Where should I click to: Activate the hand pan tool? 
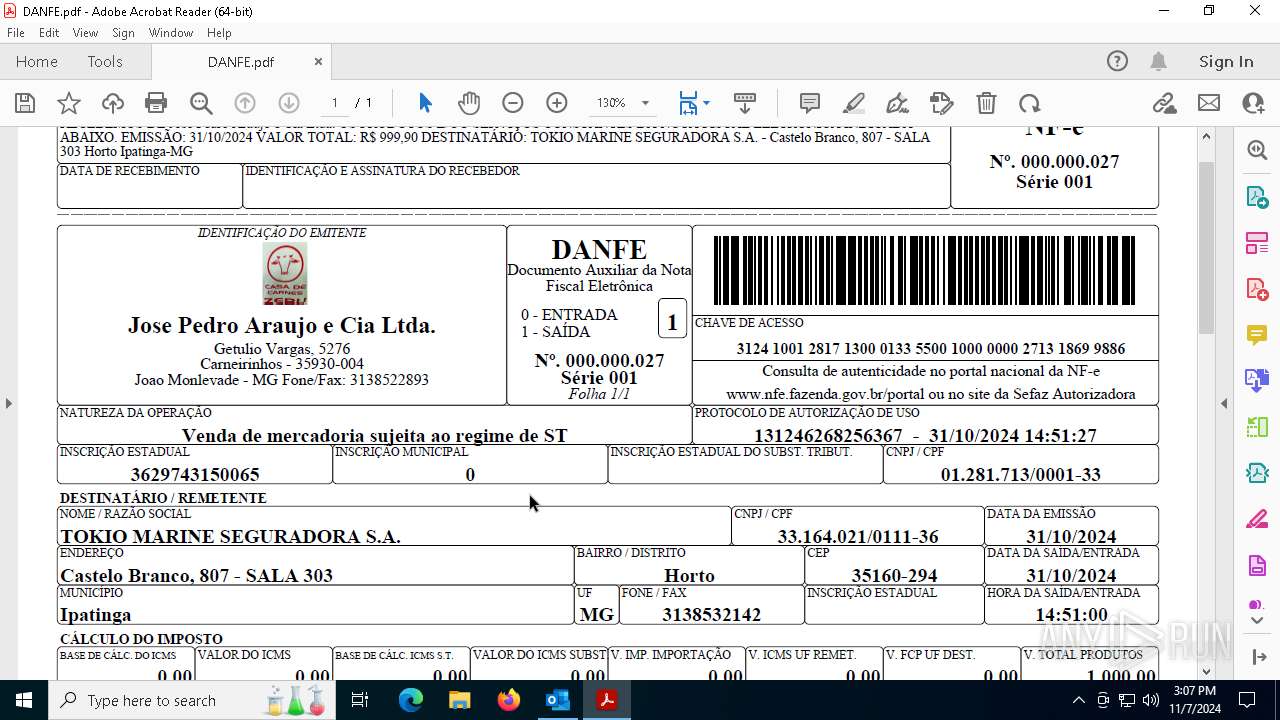(x=469, y=103)
